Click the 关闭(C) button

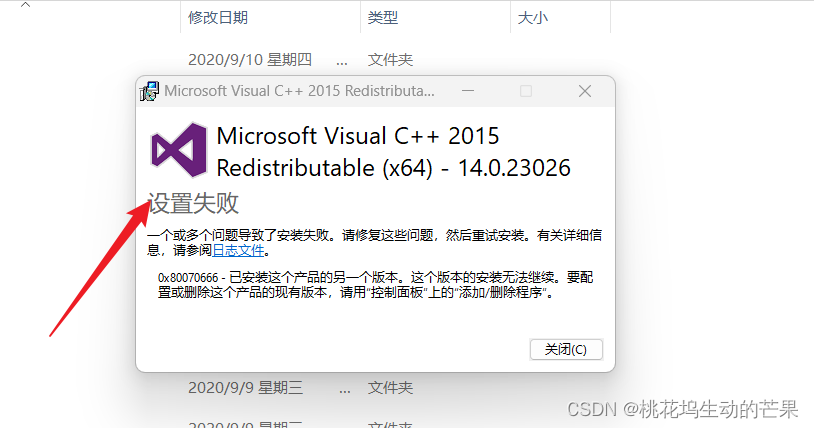[566, 350]
